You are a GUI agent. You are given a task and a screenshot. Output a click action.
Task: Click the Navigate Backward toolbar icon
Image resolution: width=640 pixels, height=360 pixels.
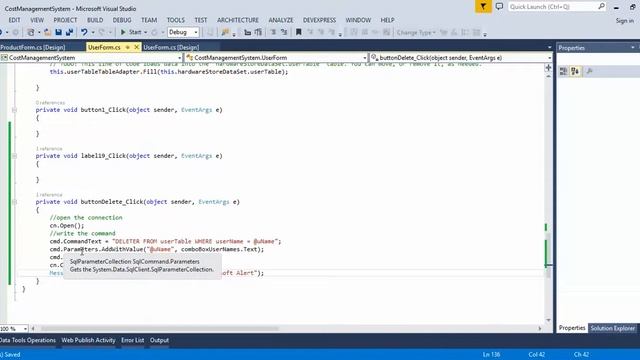click(2, 32)
